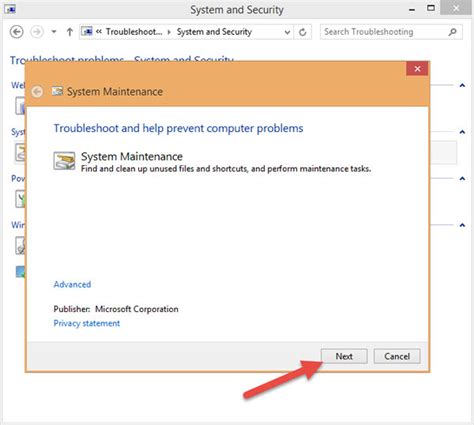The image size is (474, 425).
Task: Open the Advanced link
Action: [72, 284]
